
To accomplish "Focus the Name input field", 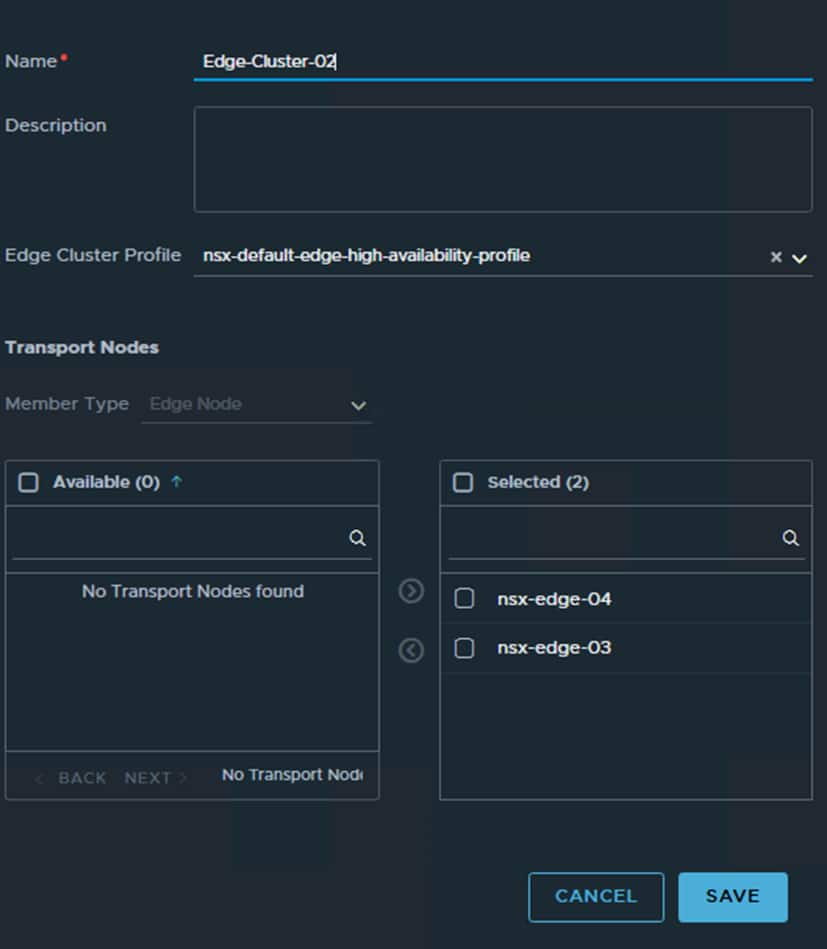I will click(x=503, y=62).
